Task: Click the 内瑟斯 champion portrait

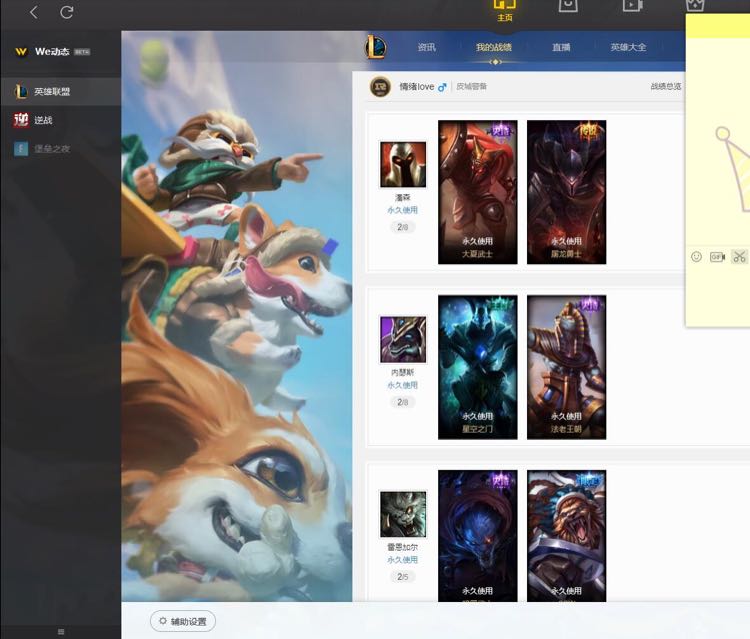Action: [403, 340]
